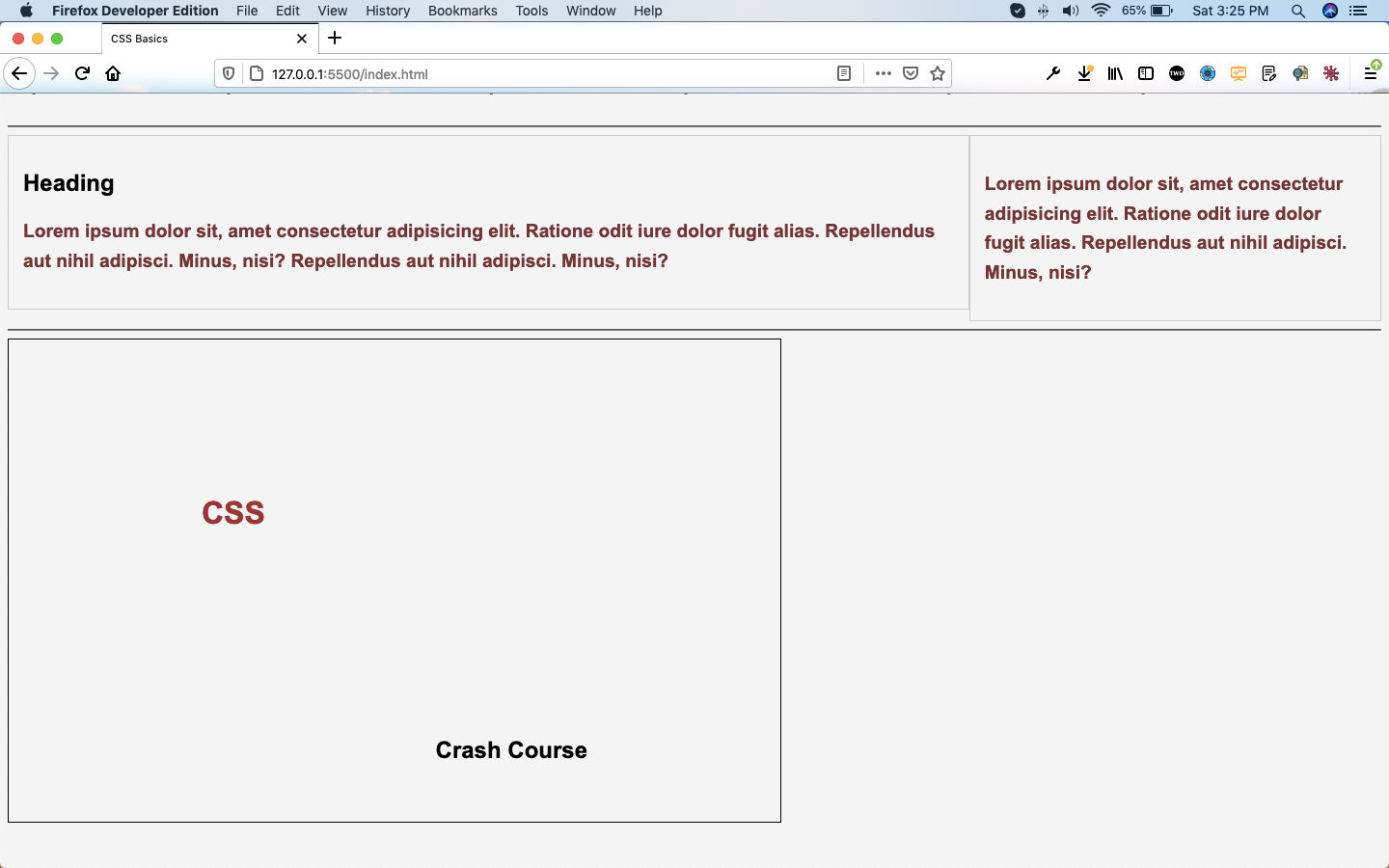
Task: Open the Apple menu
Action: [26, 11]
